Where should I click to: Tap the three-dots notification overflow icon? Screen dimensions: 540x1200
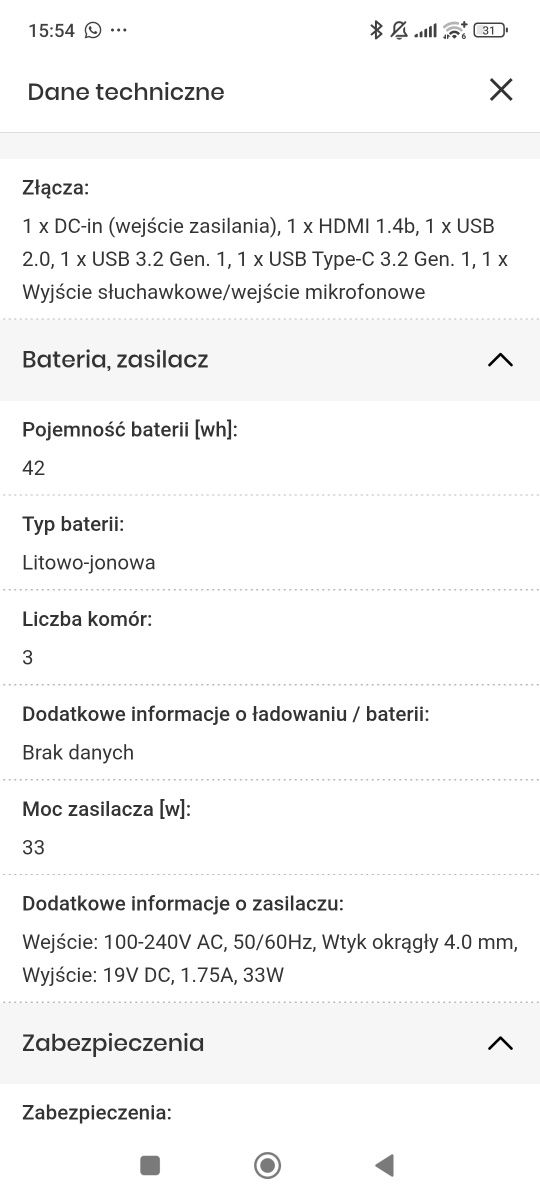119,30
